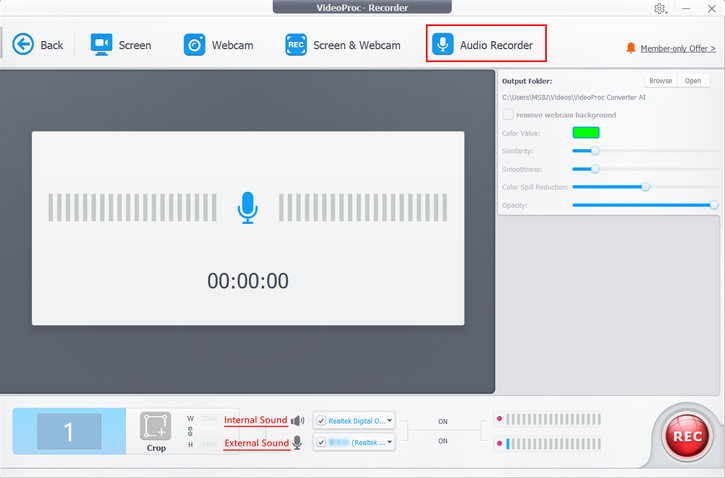The width and height of the screenshot is (725, 478).
Task: Click the width-height link lock icon
Action: [x=190, y=431]
